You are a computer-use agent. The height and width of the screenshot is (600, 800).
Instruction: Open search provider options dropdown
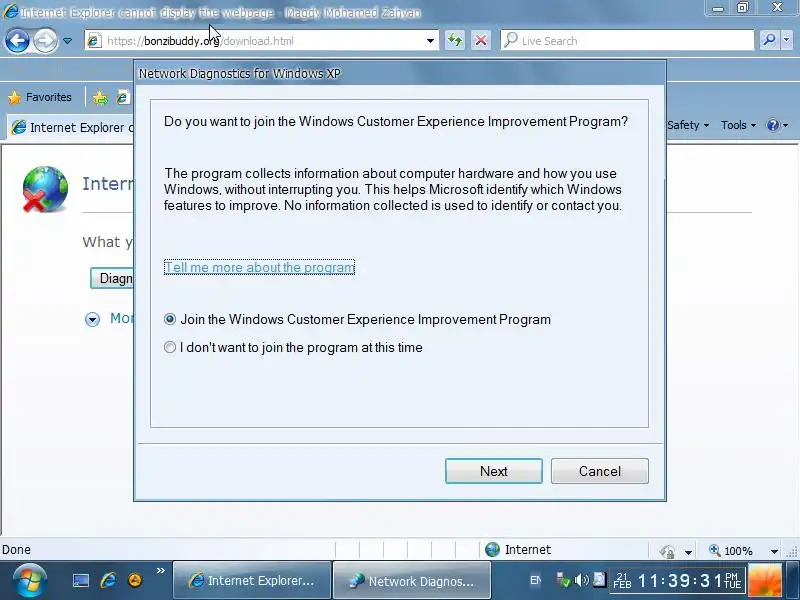pyautogui.click(x=786, y=40)
